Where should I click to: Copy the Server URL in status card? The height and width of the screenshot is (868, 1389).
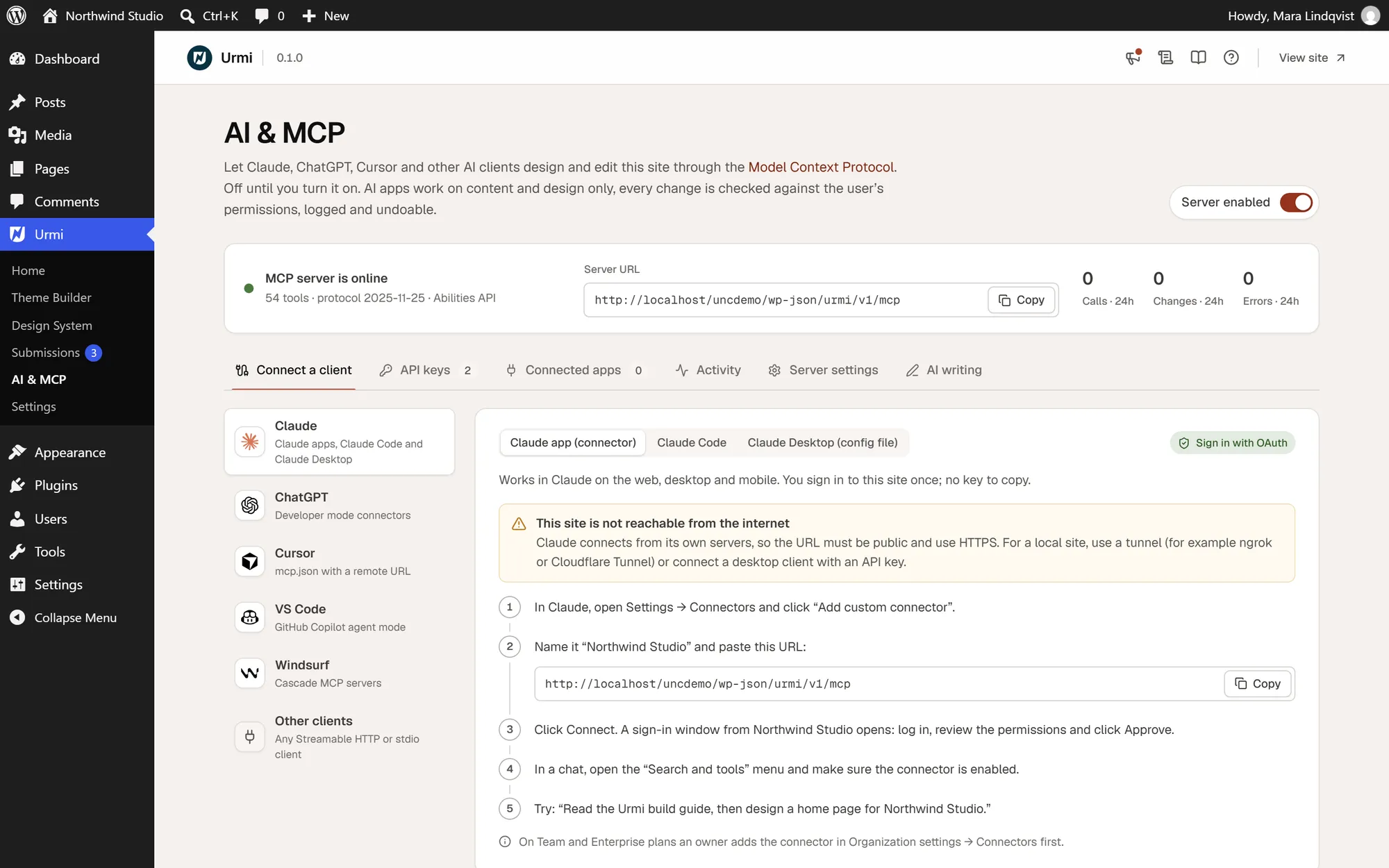1021,300
